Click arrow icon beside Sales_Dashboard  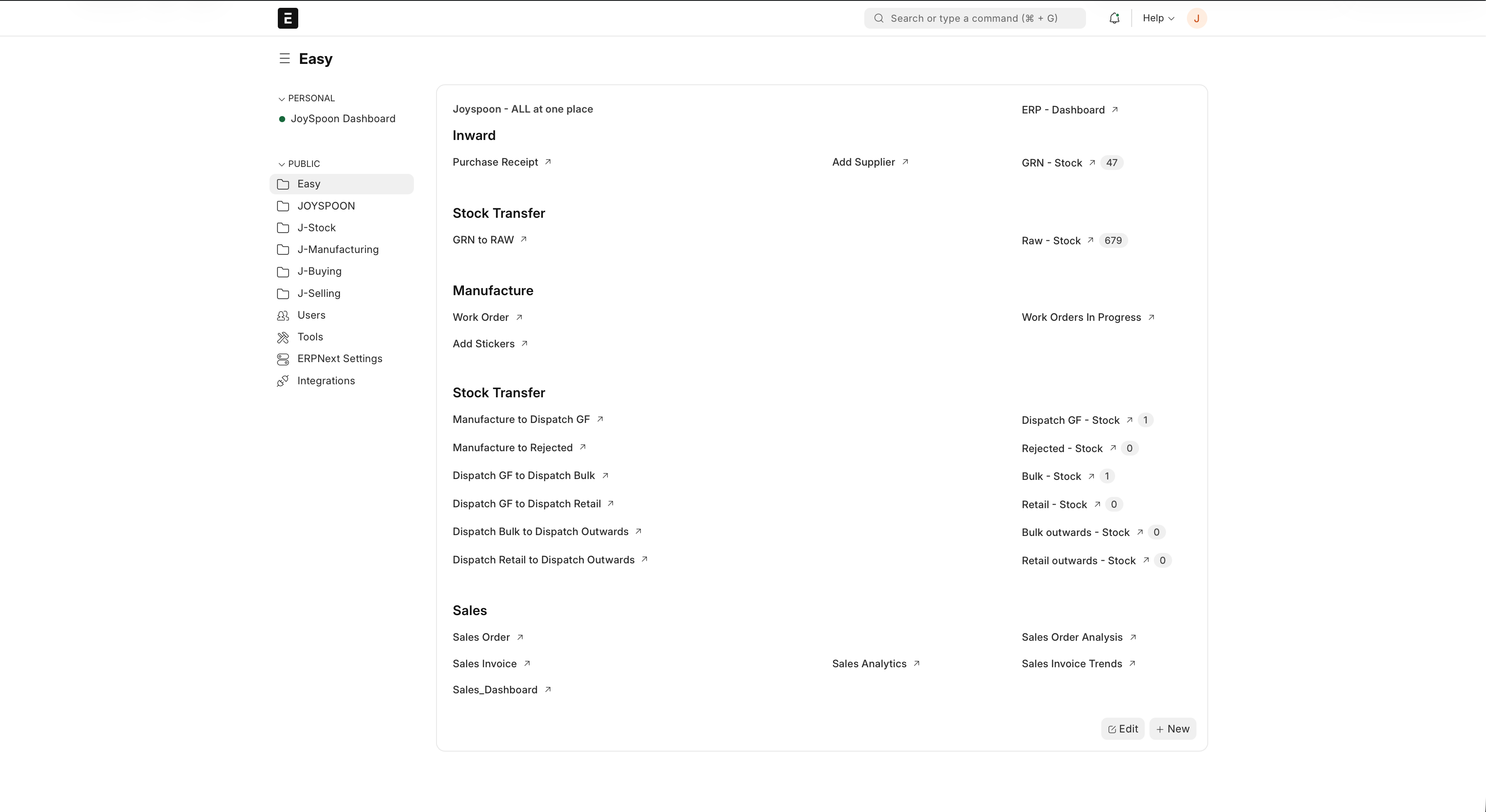pos(548,689)
